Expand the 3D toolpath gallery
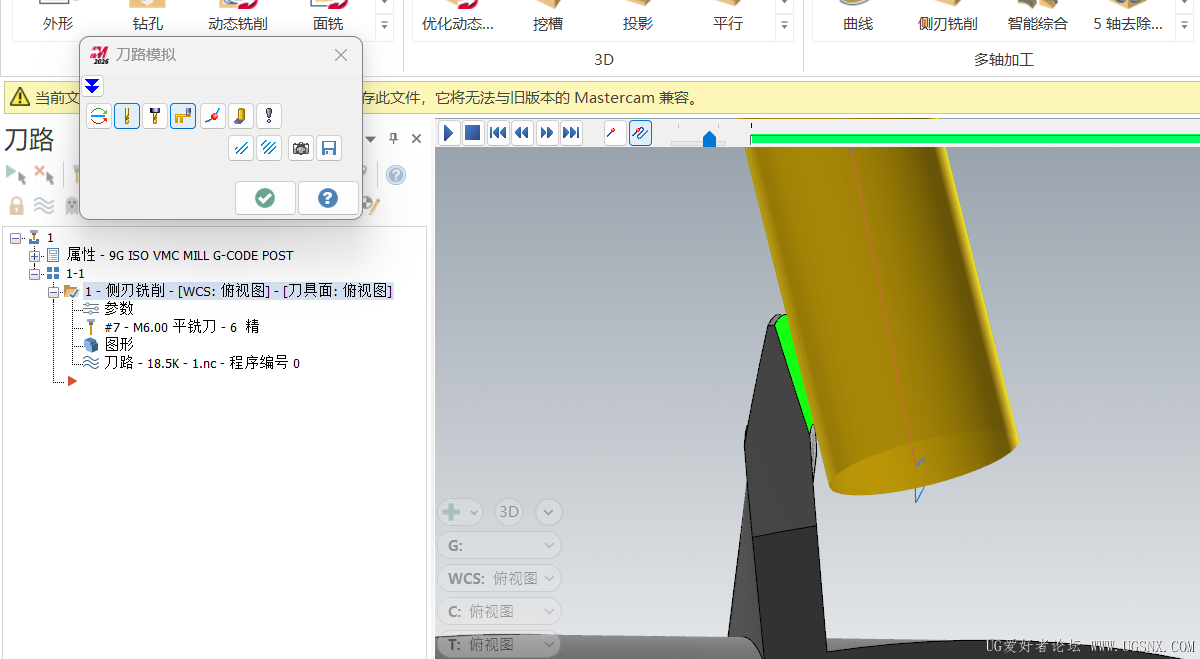 pos(785,26)
